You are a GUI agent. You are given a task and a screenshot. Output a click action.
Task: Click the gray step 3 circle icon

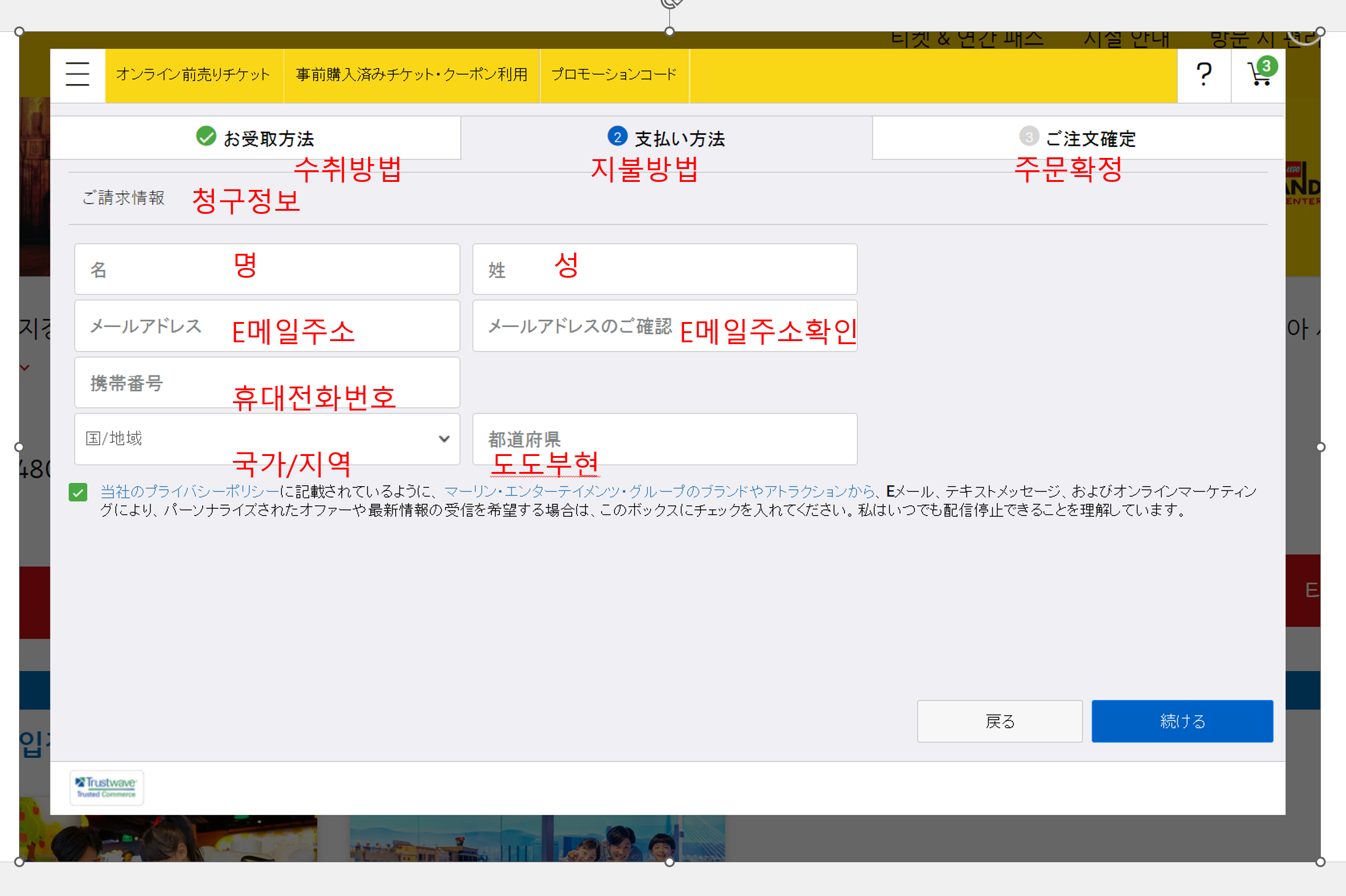(1028, 136)
